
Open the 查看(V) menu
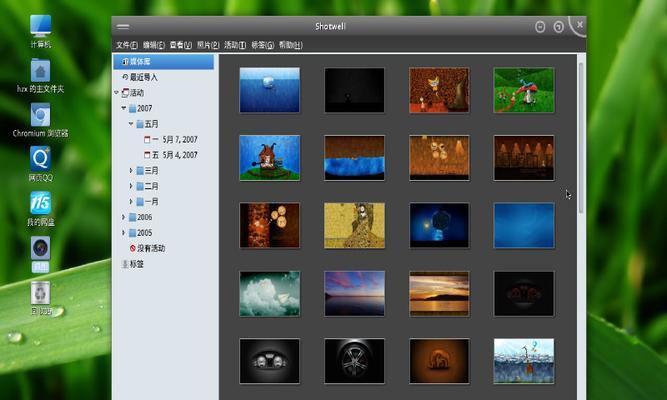point(181,45)
